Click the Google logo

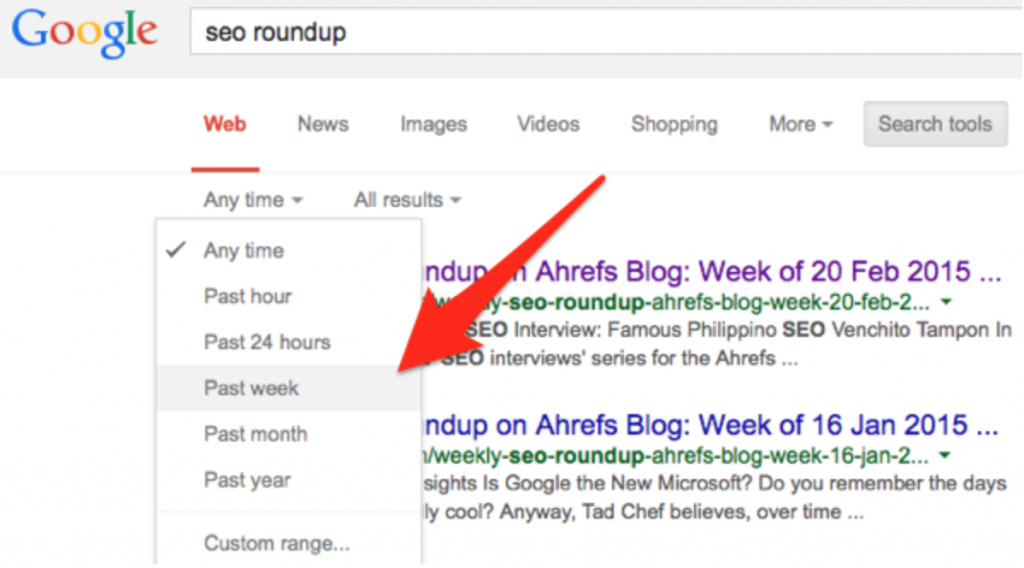pos(84,33)
